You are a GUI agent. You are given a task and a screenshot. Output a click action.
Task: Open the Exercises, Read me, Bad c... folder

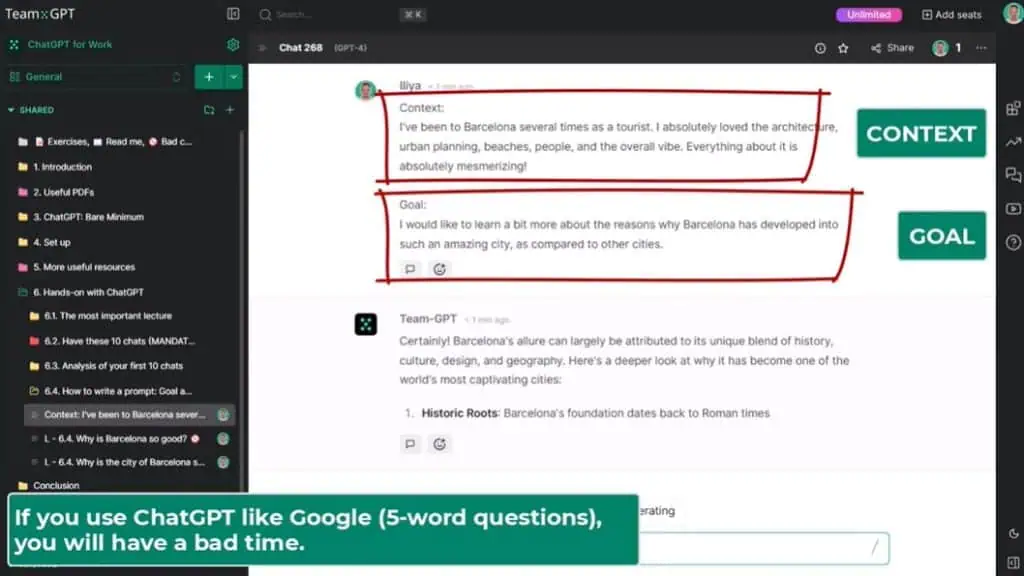(x=106, y=142)
